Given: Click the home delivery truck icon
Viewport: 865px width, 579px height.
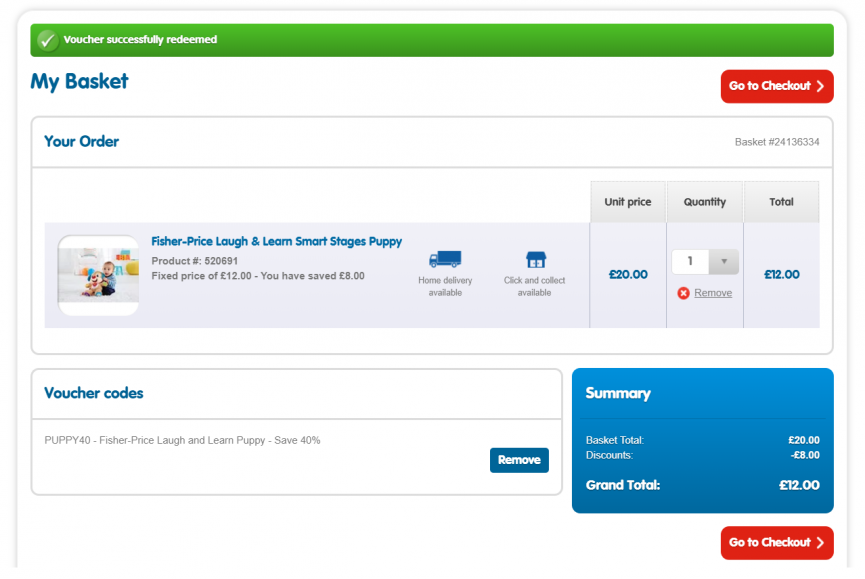Looking at the screenshot, I should click(x=445, y=259).
